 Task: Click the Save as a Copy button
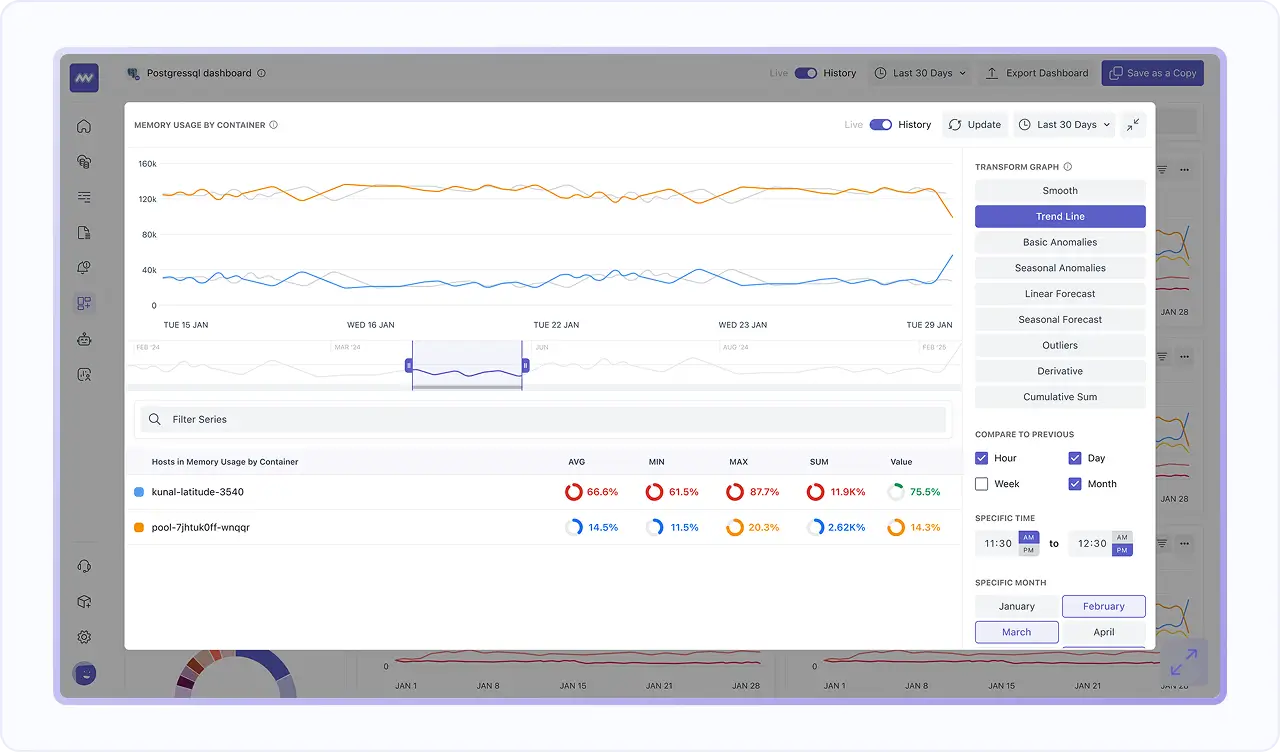(1152, 72)
